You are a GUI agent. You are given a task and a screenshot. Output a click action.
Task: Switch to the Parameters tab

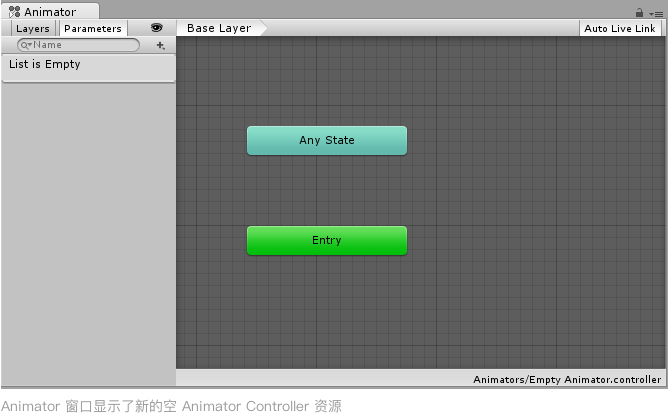93,29
